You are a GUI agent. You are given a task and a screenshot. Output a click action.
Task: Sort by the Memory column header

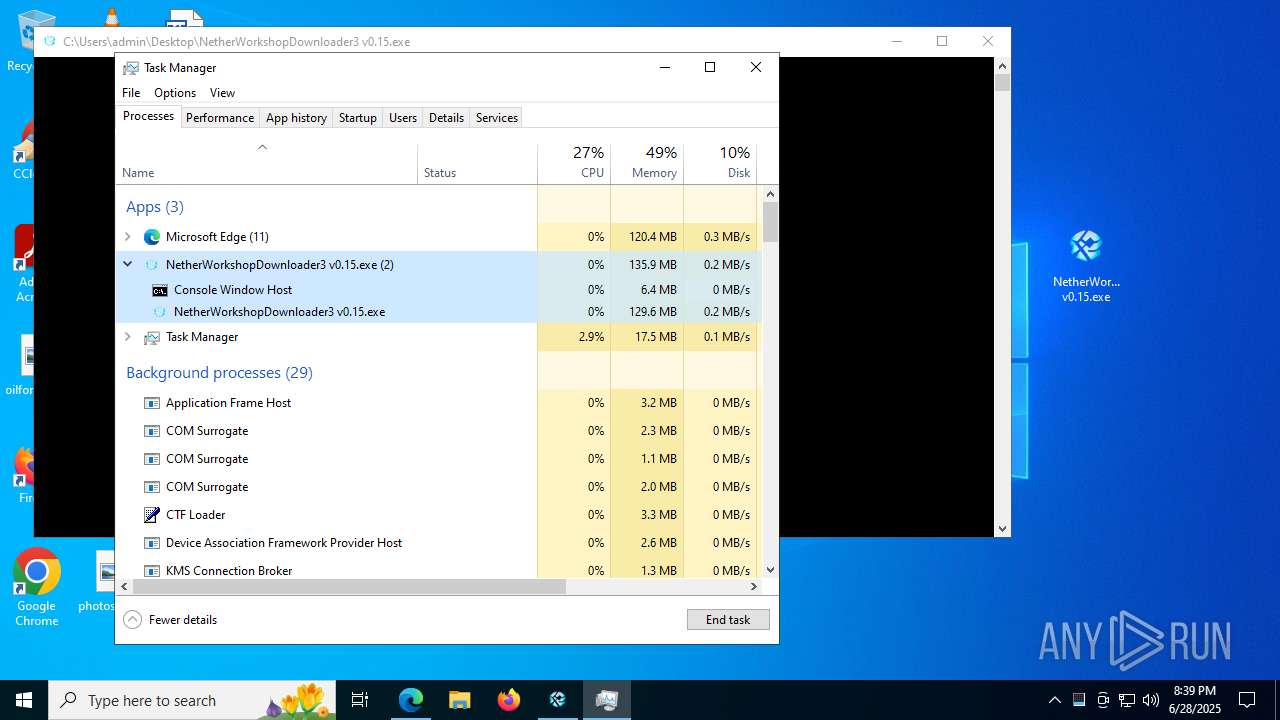(x=647, y=164)
